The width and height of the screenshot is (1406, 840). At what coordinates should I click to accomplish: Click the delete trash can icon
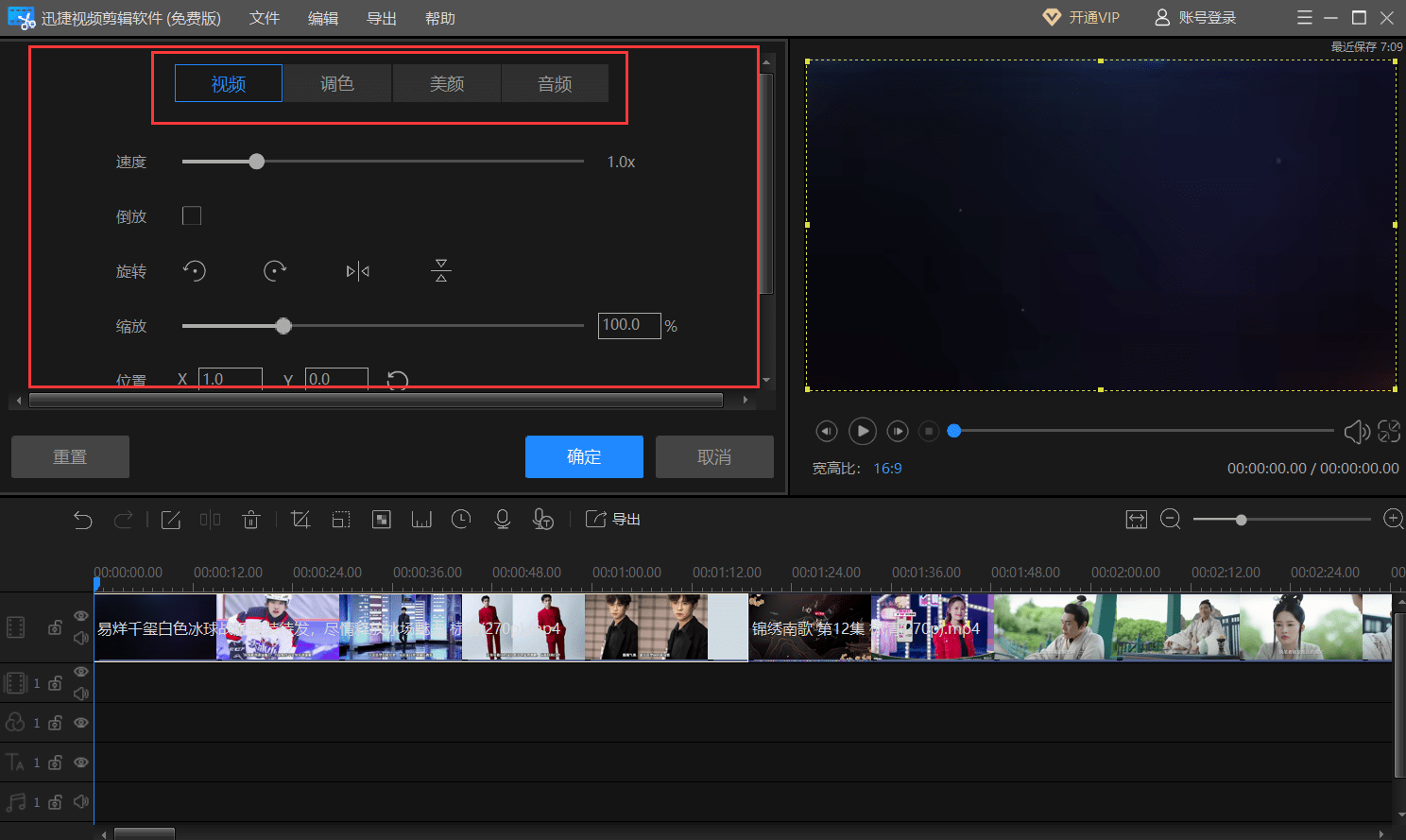tap(250, 520)
